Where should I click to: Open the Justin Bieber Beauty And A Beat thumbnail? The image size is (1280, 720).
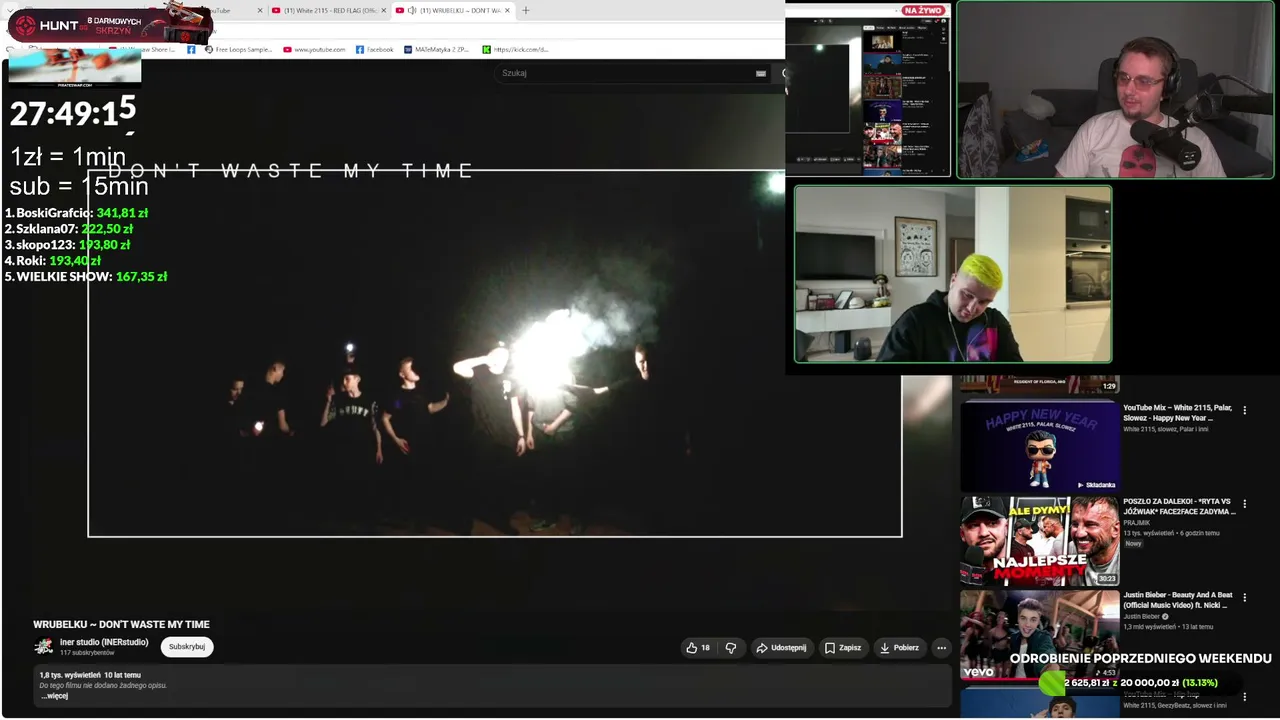[x=1039, y=634]
